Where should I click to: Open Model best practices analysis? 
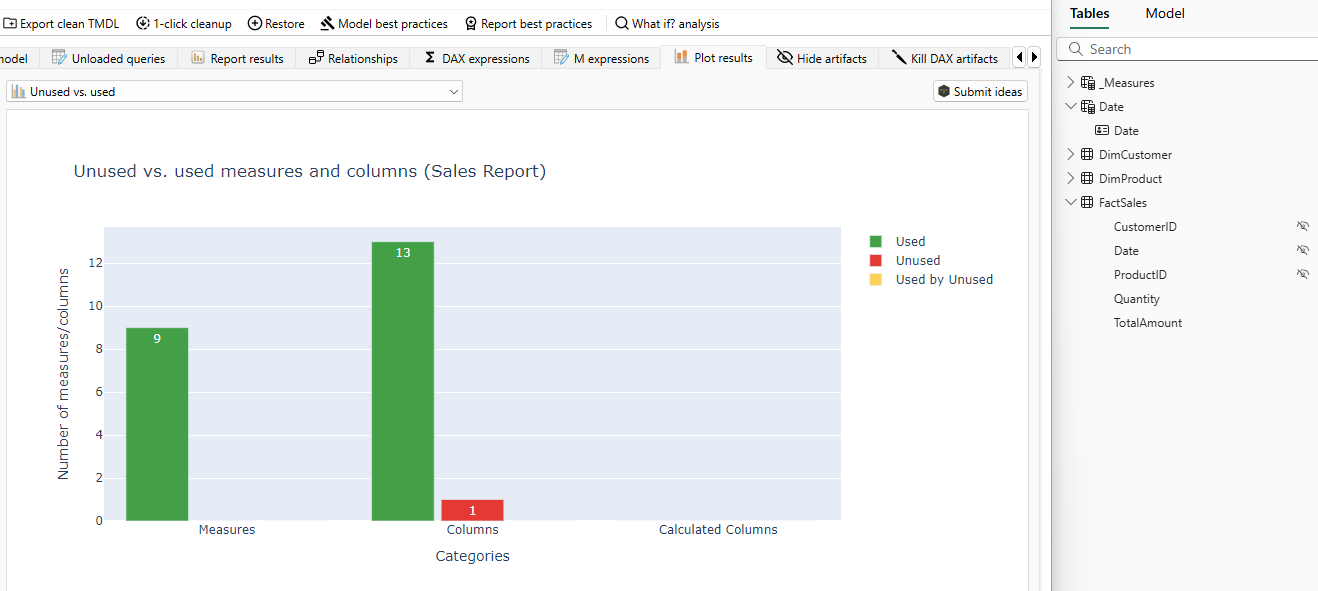(383, 22)
